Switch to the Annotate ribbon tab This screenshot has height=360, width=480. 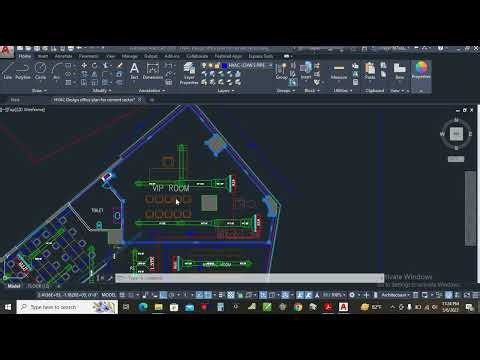(x=63, y=56)
